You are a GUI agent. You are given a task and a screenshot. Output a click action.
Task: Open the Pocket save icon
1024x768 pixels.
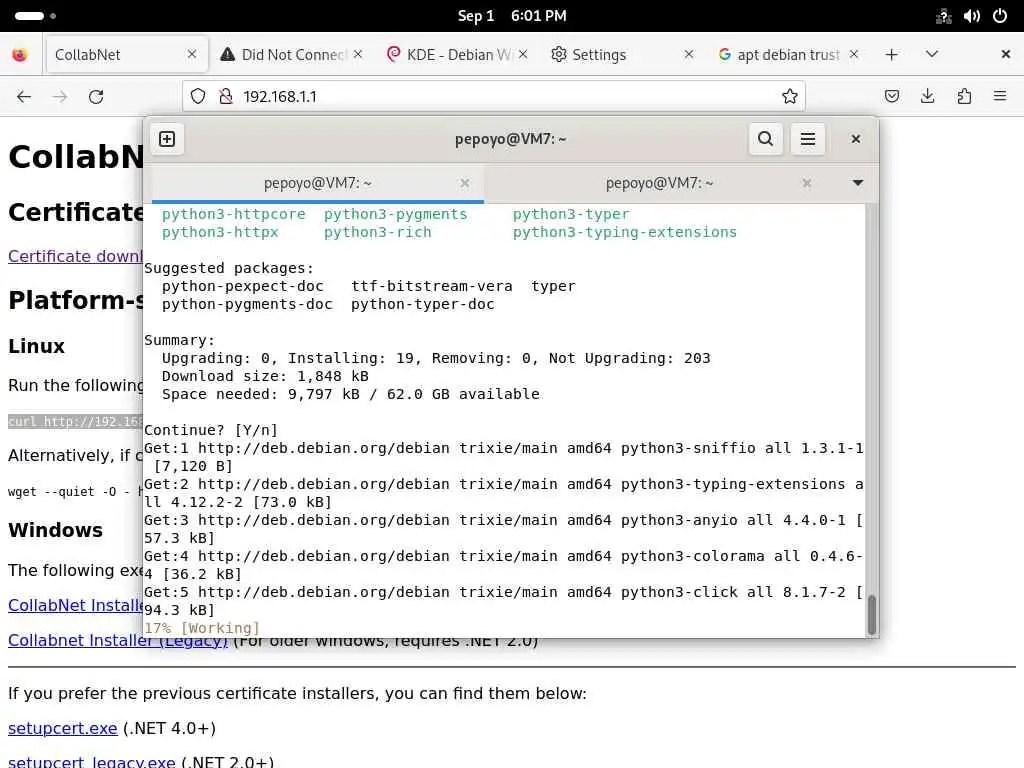pos(891,97)
